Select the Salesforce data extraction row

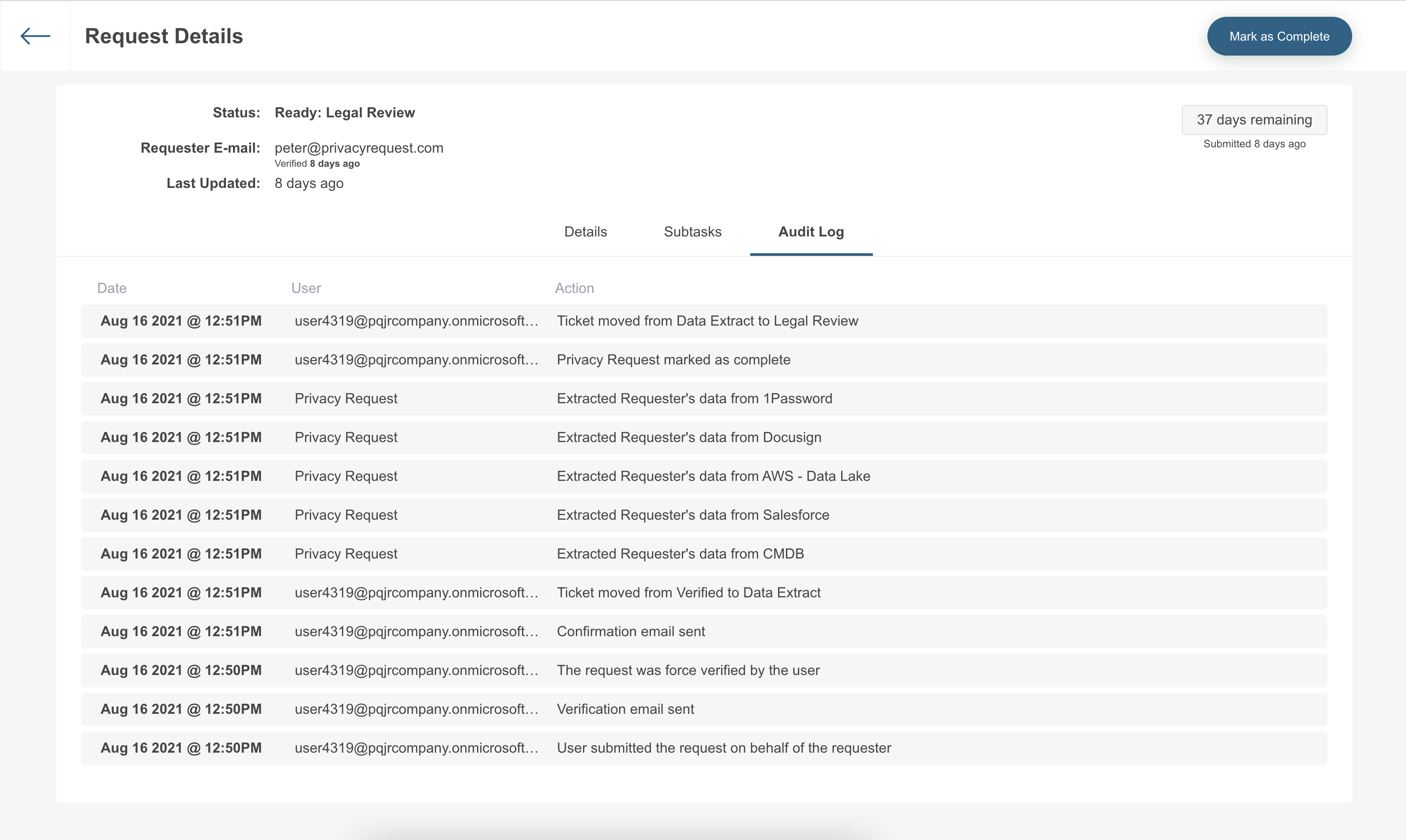(x=692, y=514)
